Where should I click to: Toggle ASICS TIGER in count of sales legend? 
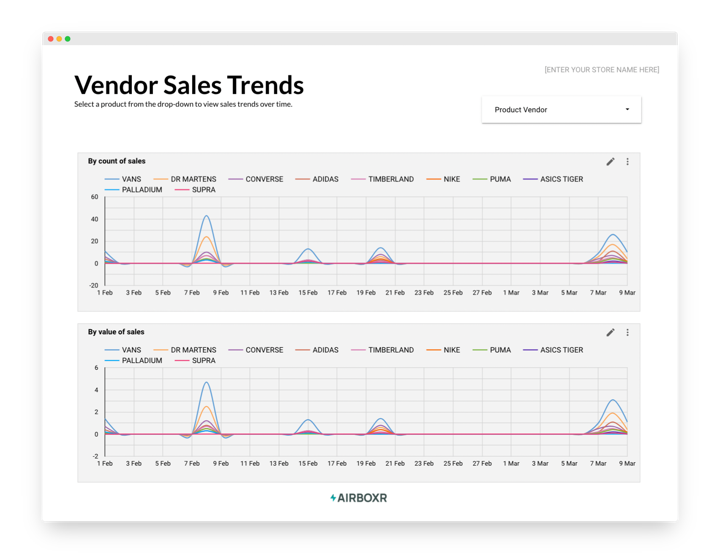pos(553,179)
